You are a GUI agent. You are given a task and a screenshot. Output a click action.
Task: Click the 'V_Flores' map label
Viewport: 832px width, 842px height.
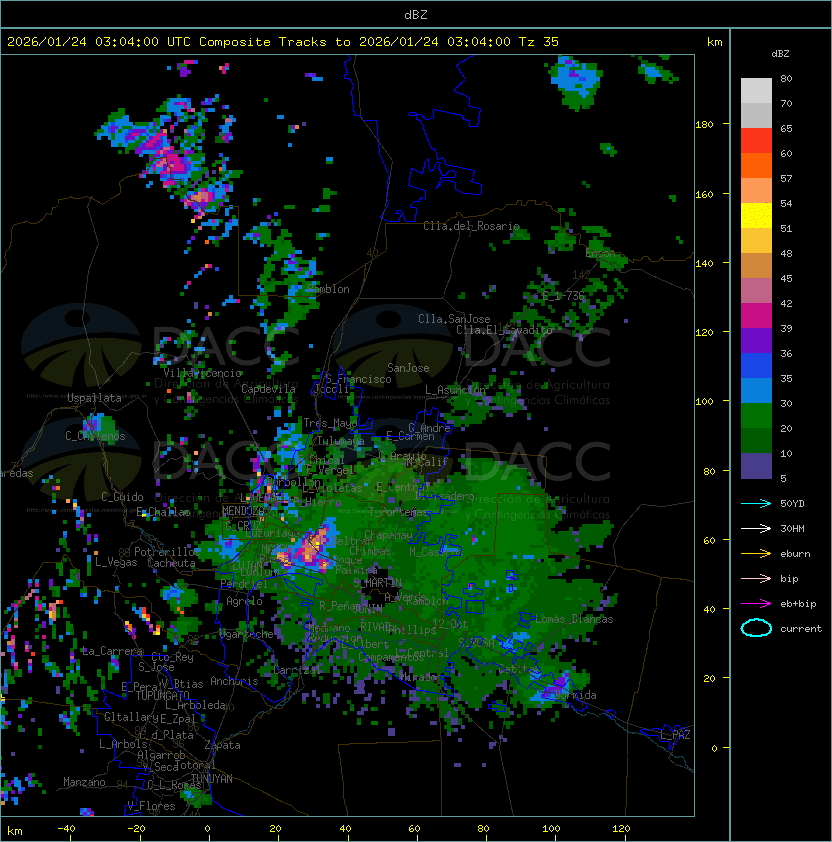151,806
